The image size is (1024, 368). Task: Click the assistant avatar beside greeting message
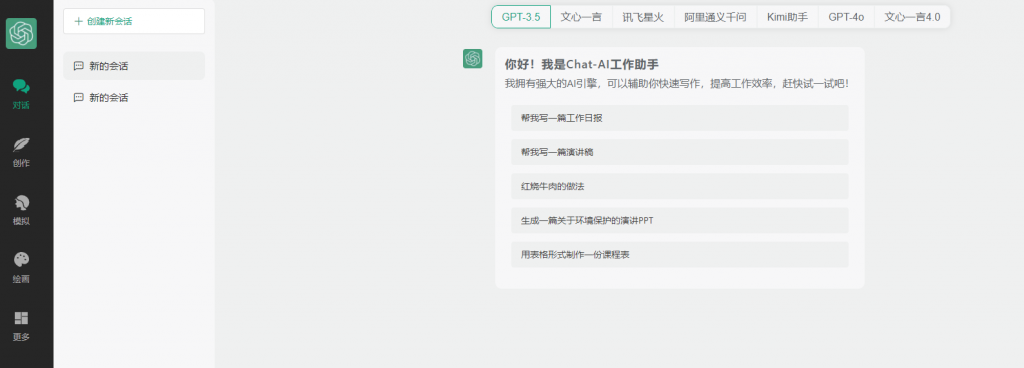(473, 58)
